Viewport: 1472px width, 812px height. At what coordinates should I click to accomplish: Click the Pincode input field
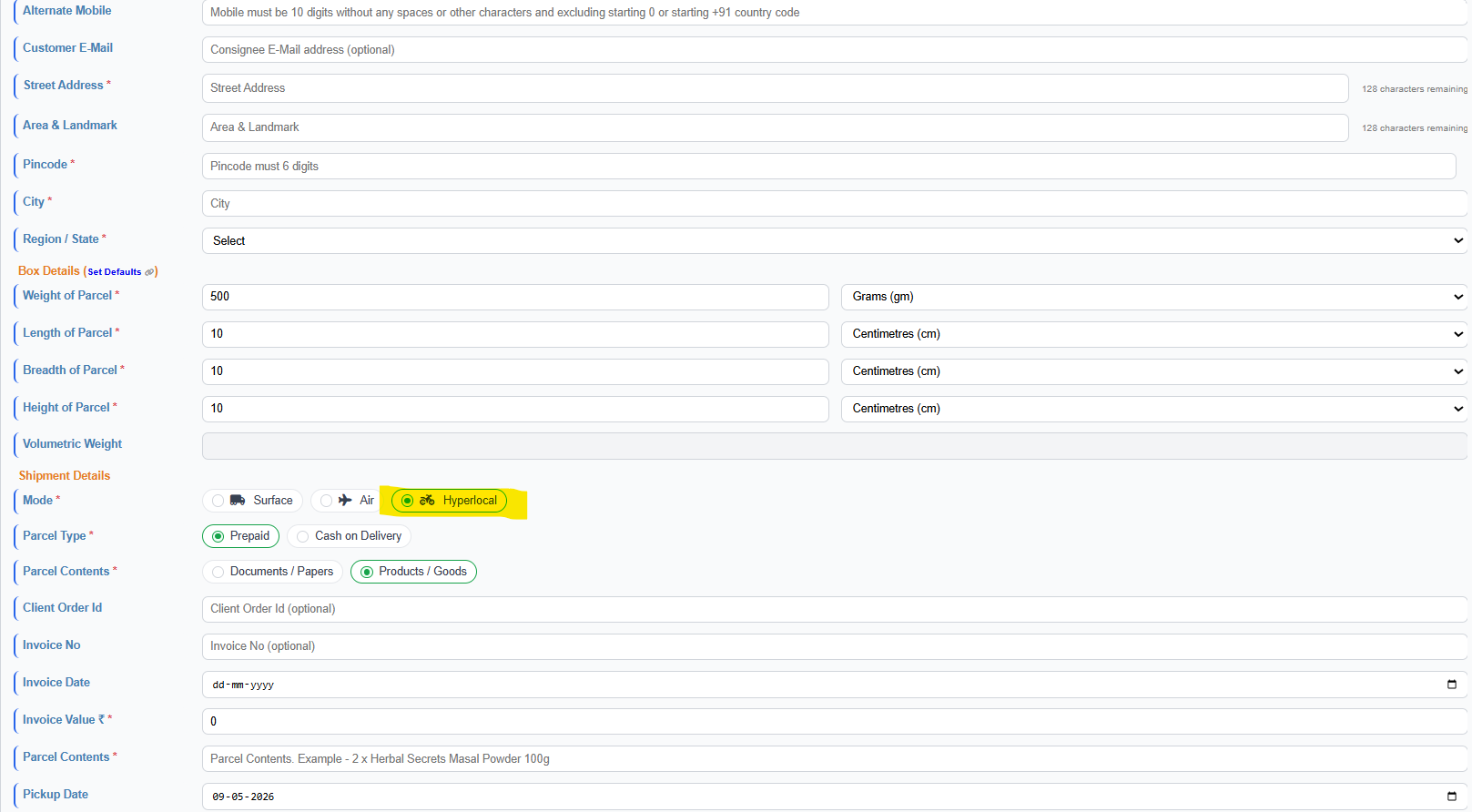coord(829,167)
